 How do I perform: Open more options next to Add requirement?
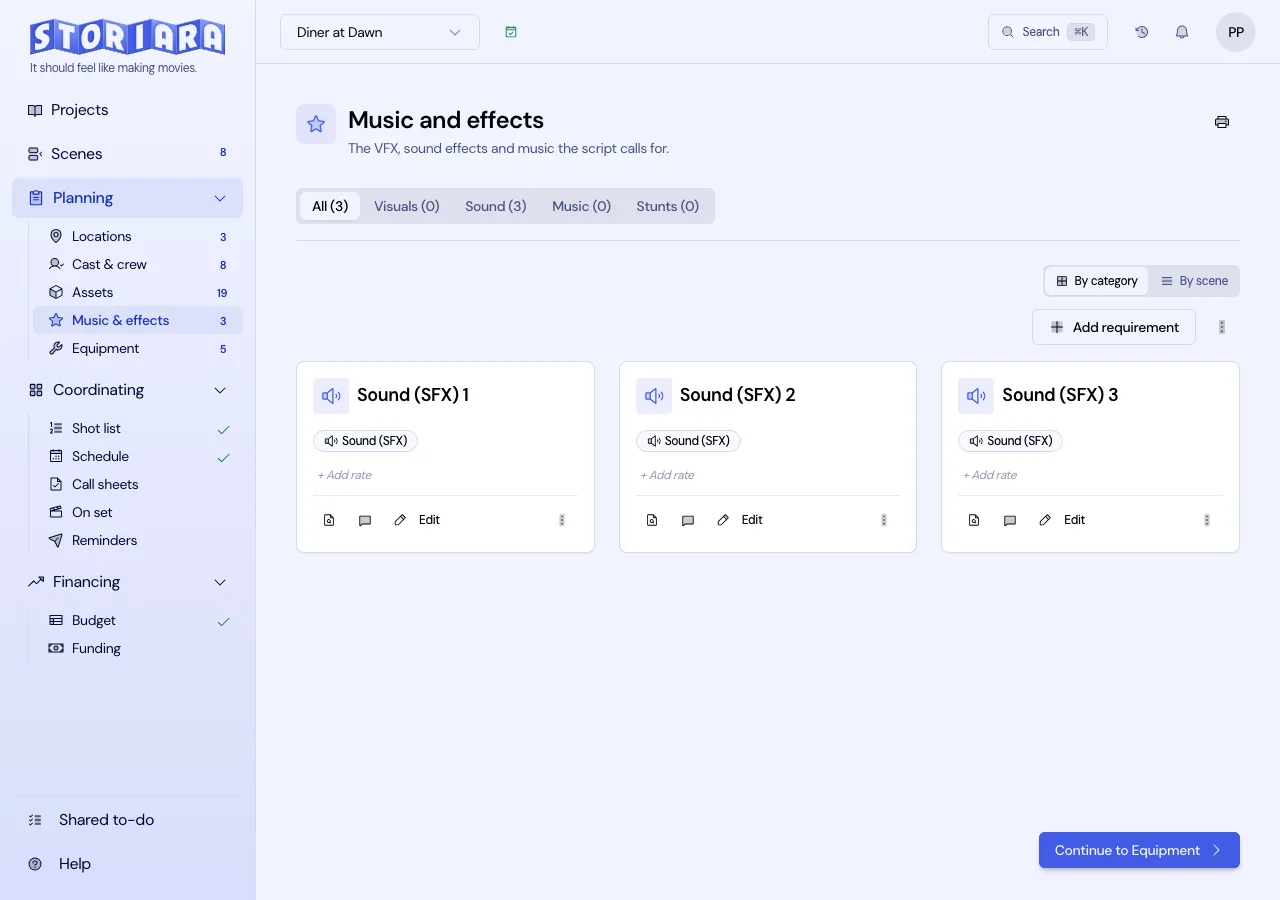pos(1222,327)
